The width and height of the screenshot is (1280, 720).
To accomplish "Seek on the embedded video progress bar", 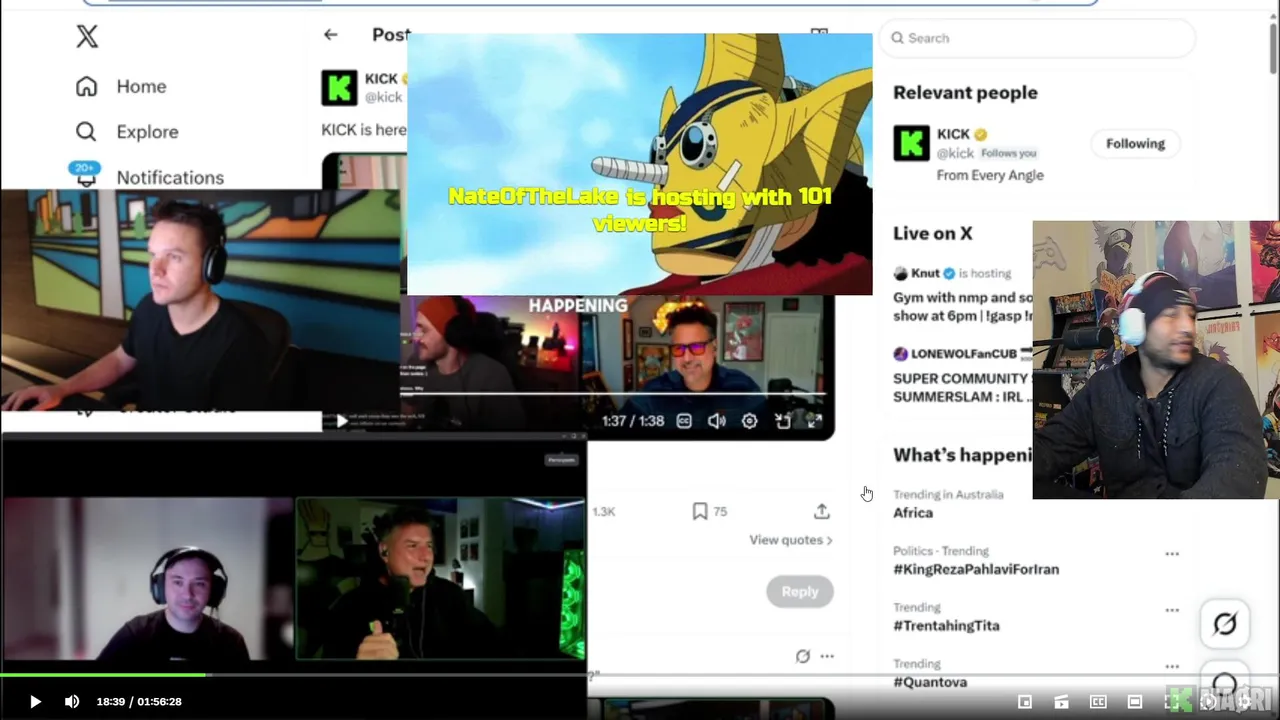I will pyautogui.click(x=615, y=394).
